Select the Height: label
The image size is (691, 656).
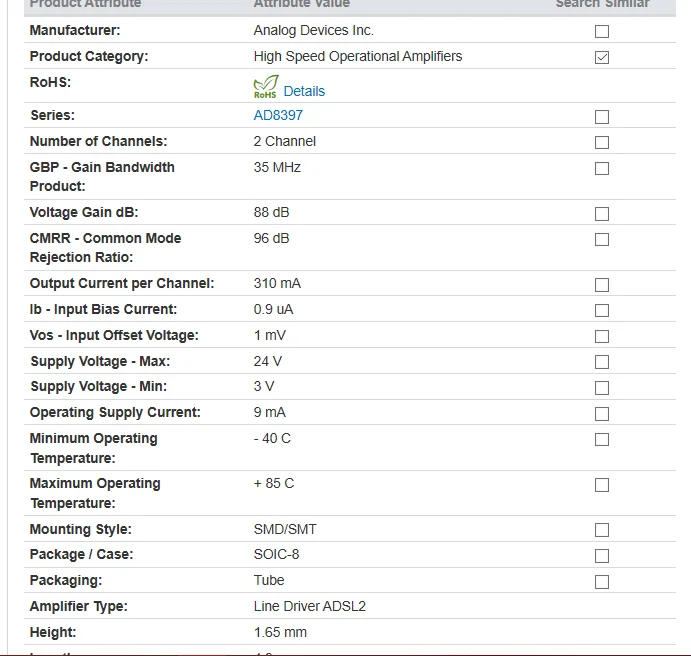(x=53, y=632)
